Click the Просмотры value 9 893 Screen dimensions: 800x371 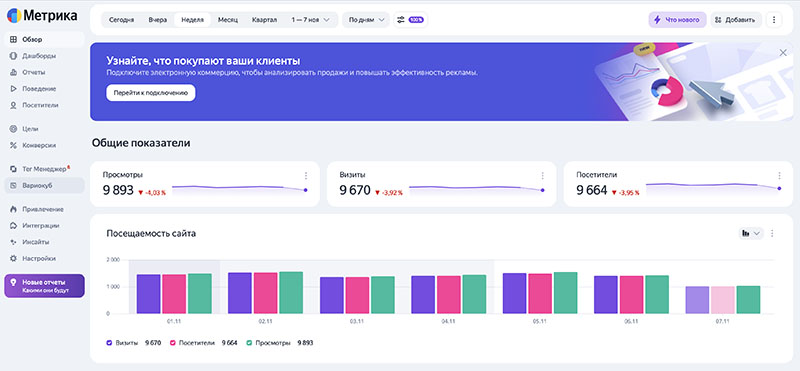coord(118,191)
